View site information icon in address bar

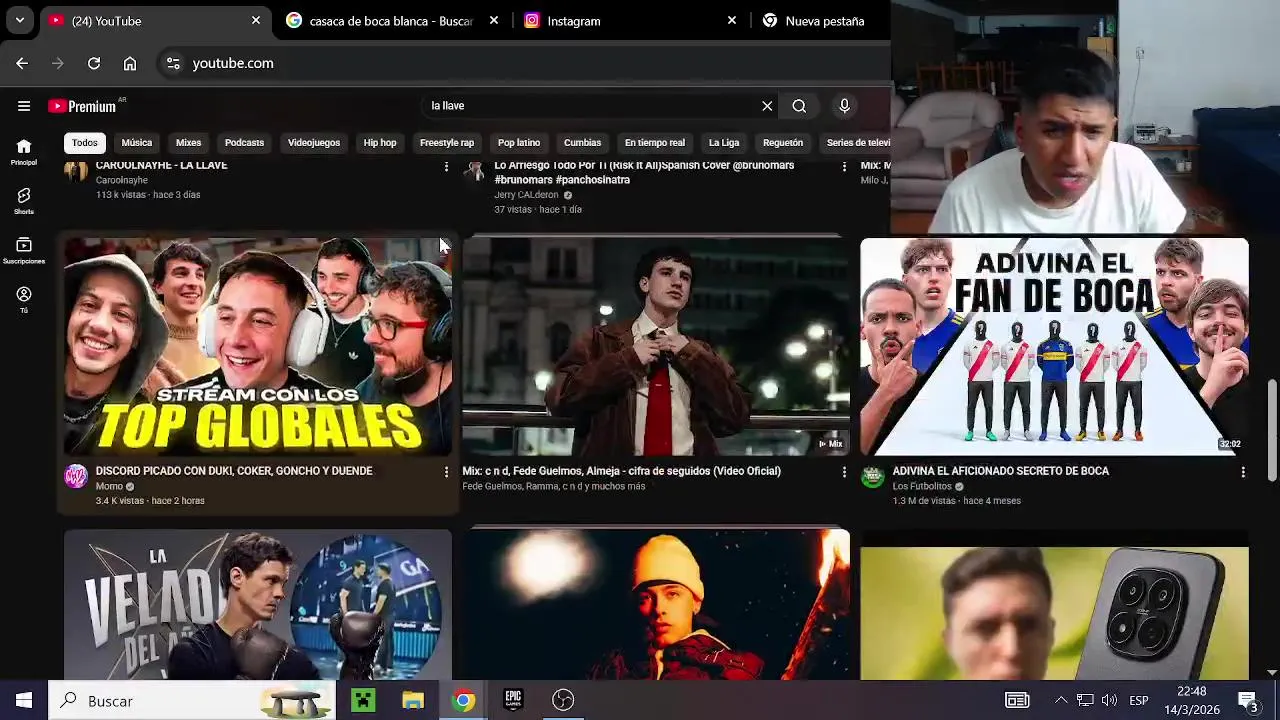click(x=173, y=63)
